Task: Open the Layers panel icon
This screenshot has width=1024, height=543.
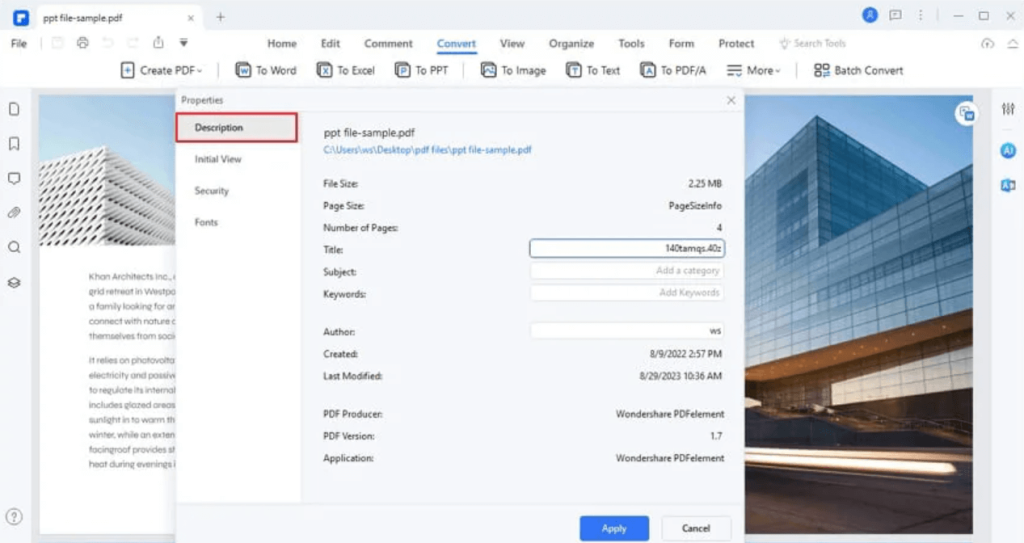Action: click(14, 282)
